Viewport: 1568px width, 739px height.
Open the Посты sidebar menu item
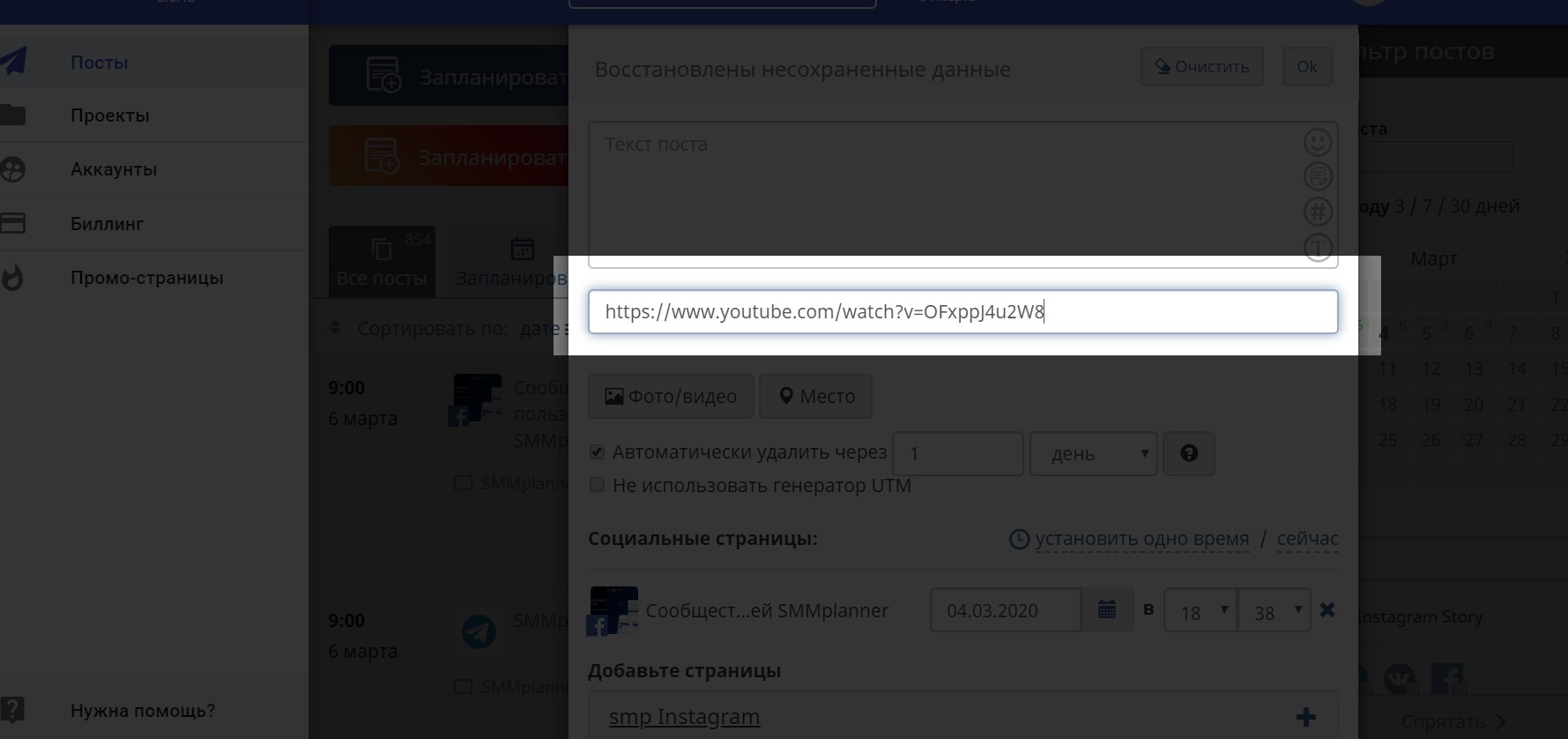tap(100, 63)
